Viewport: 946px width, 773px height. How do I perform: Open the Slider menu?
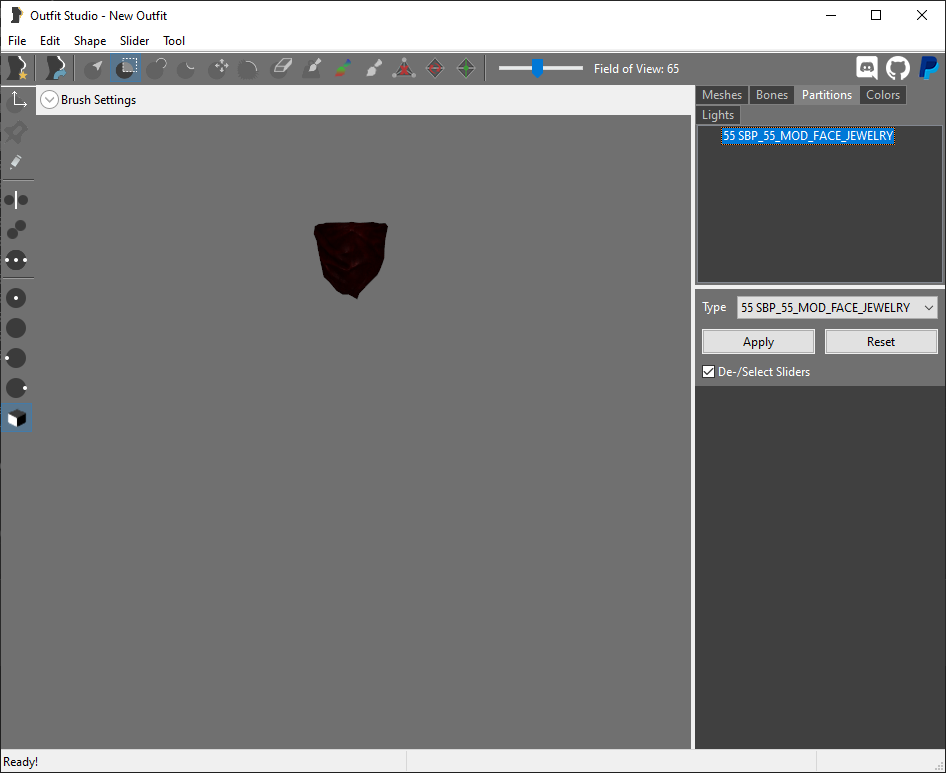(x=135, y=40)
